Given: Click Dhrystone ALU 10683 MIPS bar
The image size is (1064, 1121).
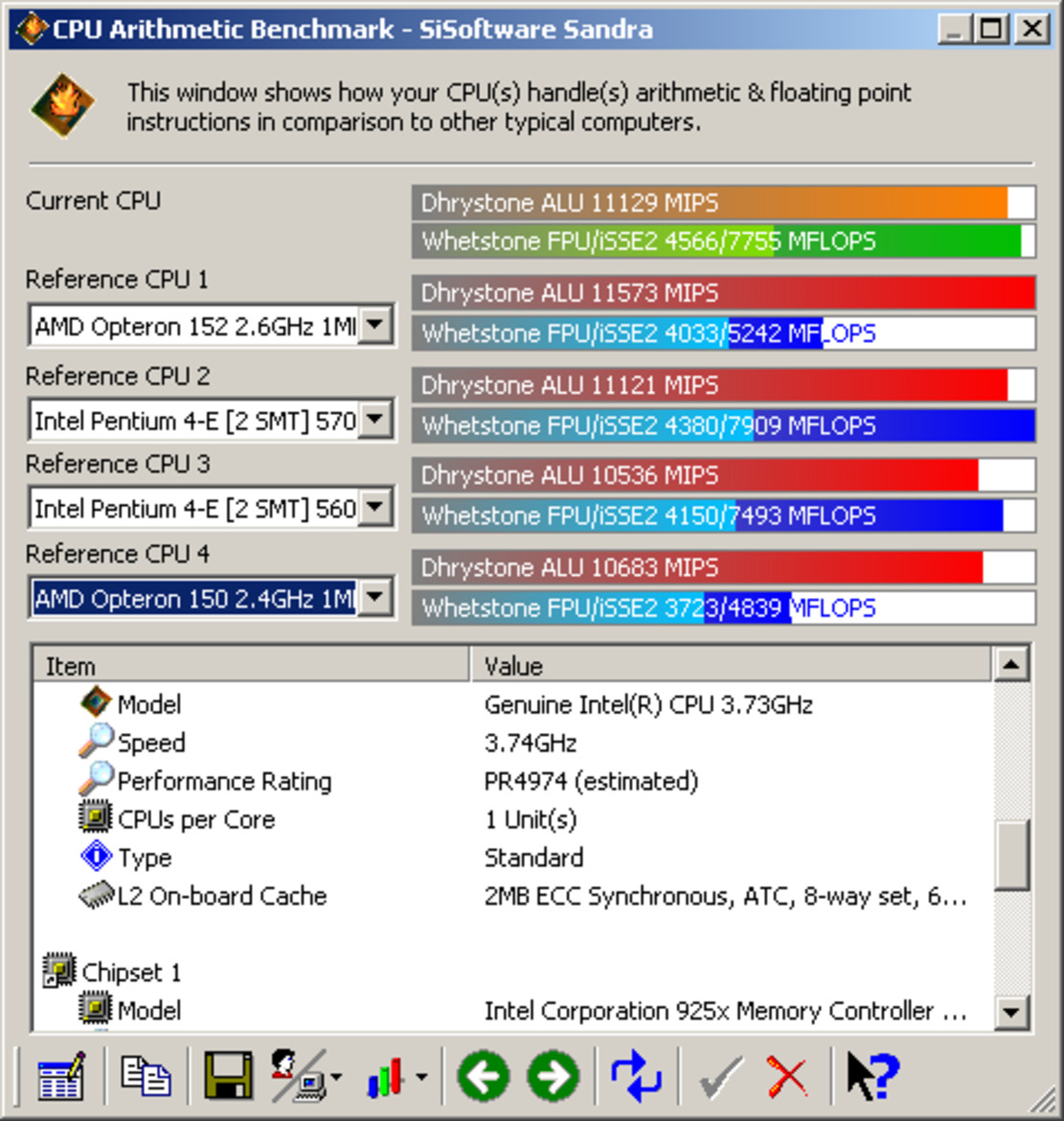Looking at the screenshot, I should tap(723, 567).
